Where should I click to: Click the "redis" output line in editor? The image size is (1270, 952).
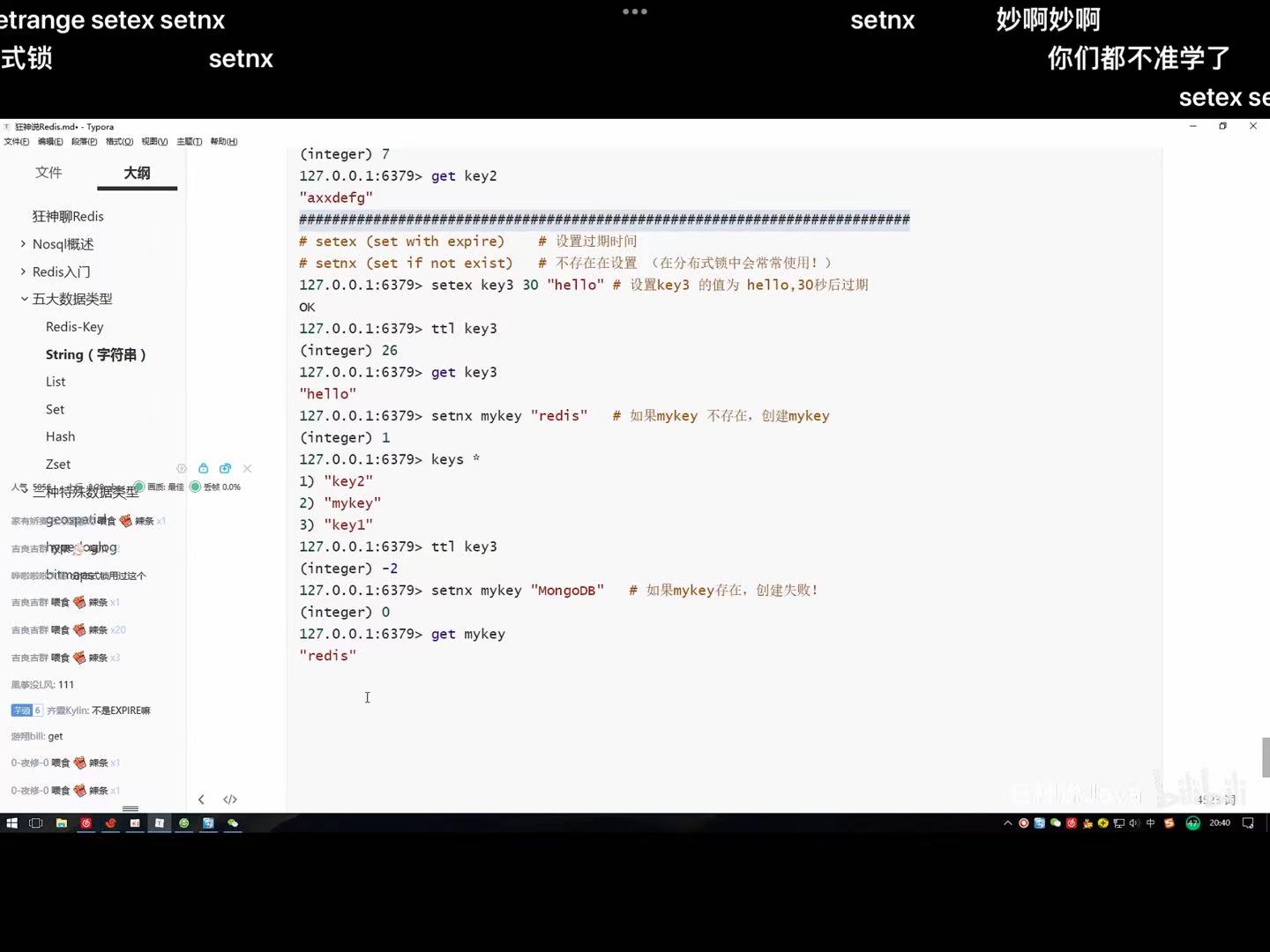[x=328, y=656]
